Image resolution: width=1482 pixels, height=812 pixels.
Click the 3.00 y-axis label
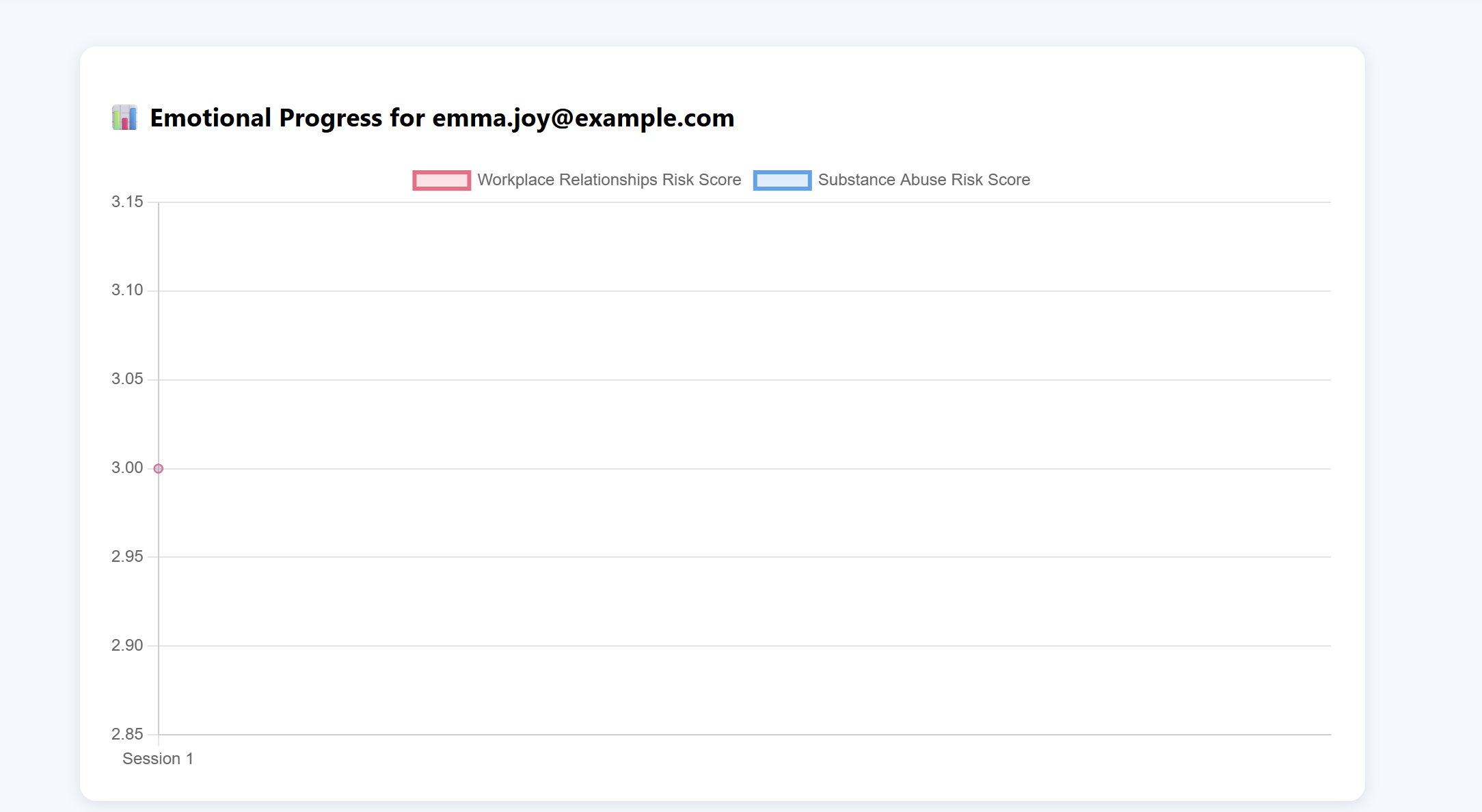(x=127, y=468)
